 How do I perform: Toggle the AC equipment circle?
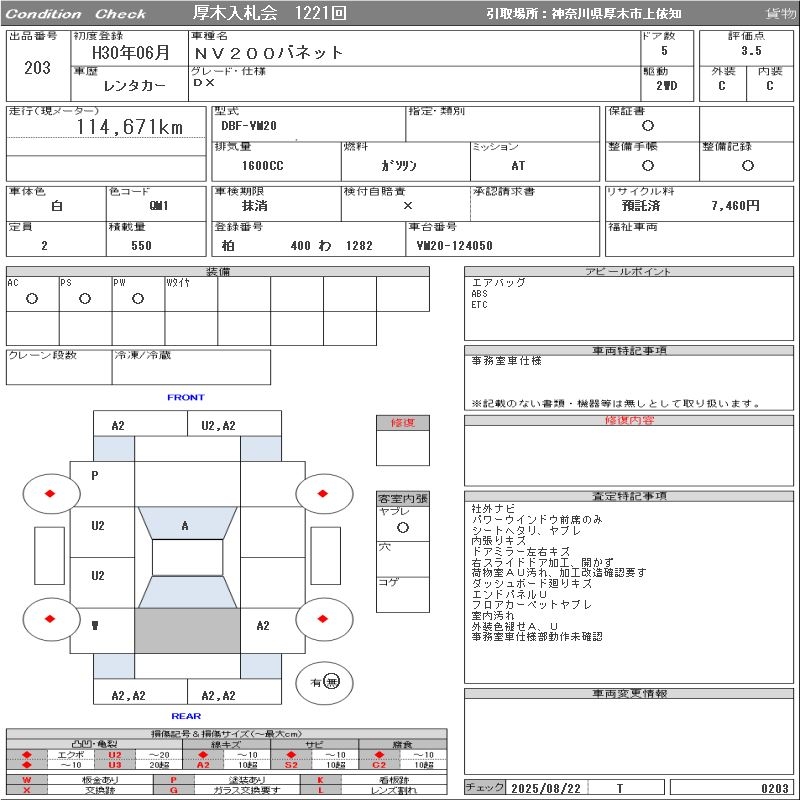click(x=32, y=298)
